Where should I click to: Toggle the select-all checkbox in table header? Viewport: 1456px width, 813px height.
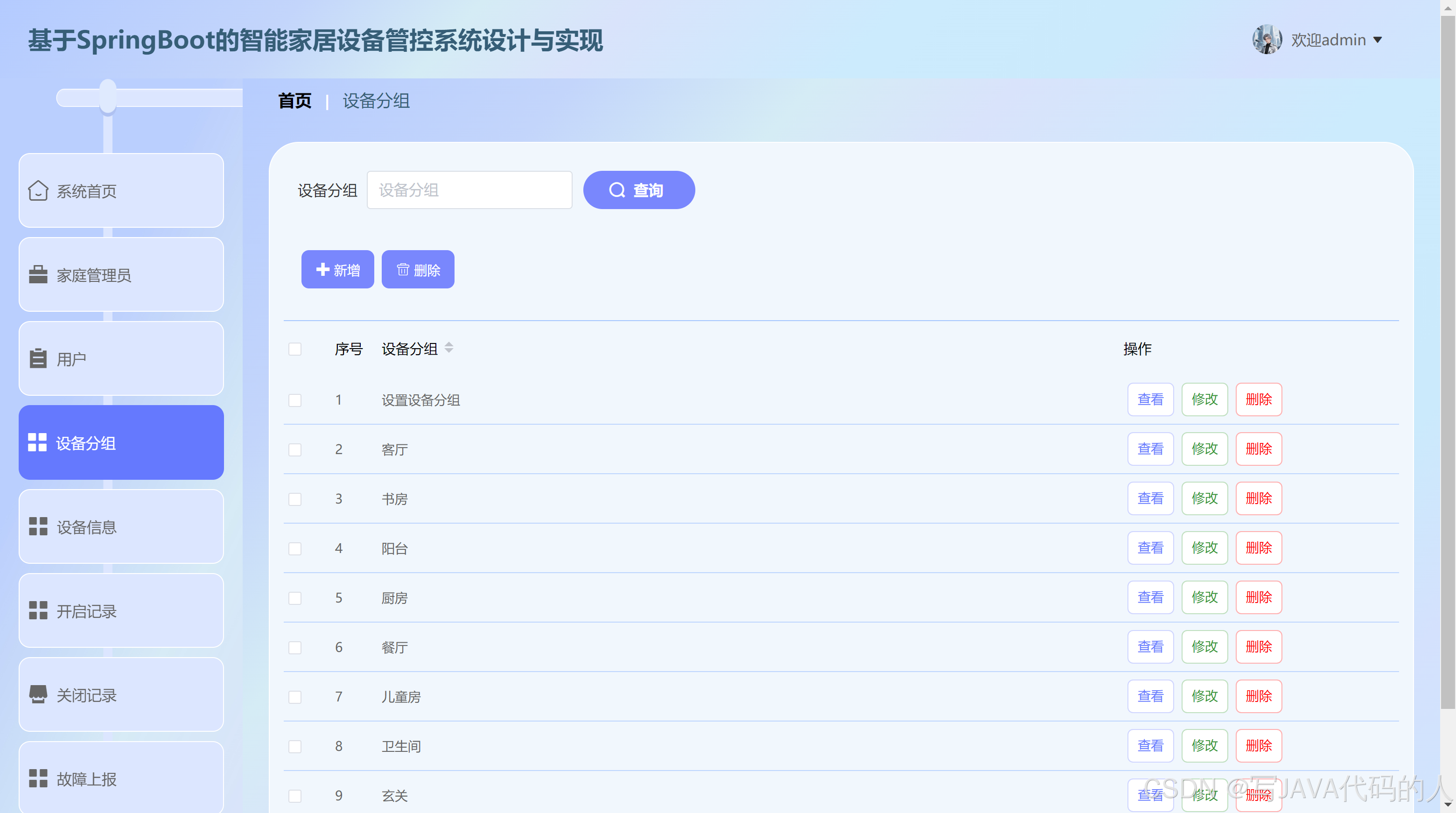tap(294, 349)
